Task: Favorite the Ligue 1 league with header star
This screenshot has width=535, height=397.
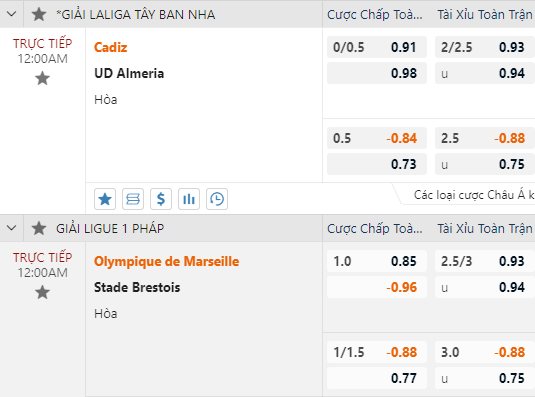Action: coord(39,228)
